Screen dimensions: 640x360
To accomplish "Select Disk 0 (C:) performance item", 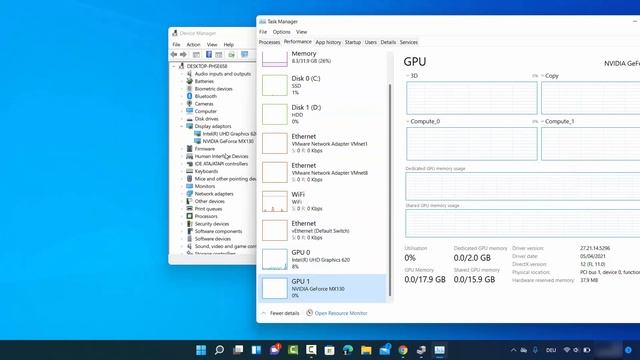I will click(322, 85).
